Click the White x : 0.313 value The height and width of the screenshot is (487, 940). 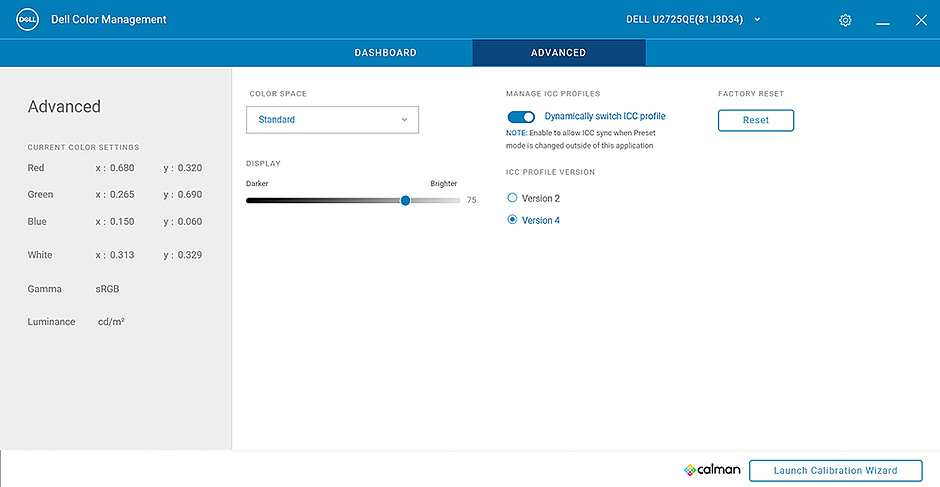115,255
